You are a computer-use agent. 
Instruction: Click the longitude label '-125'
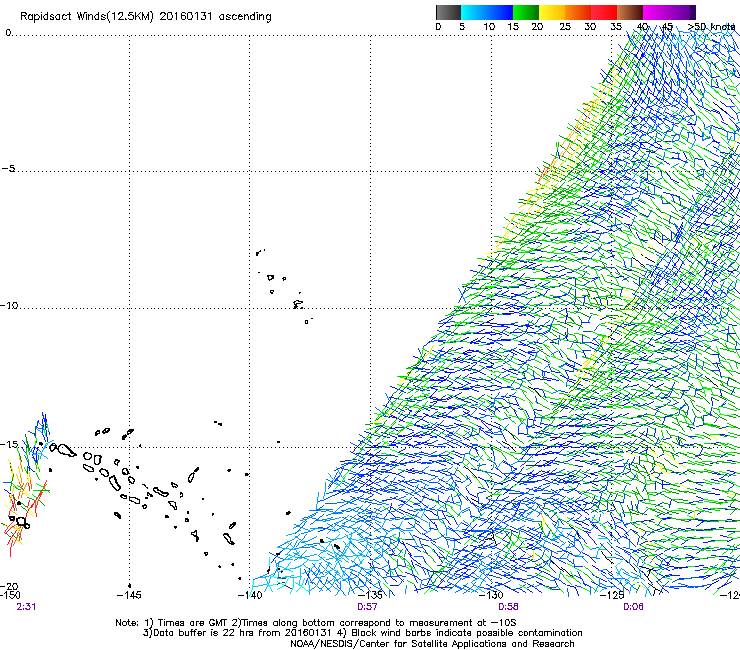[612, 595]
